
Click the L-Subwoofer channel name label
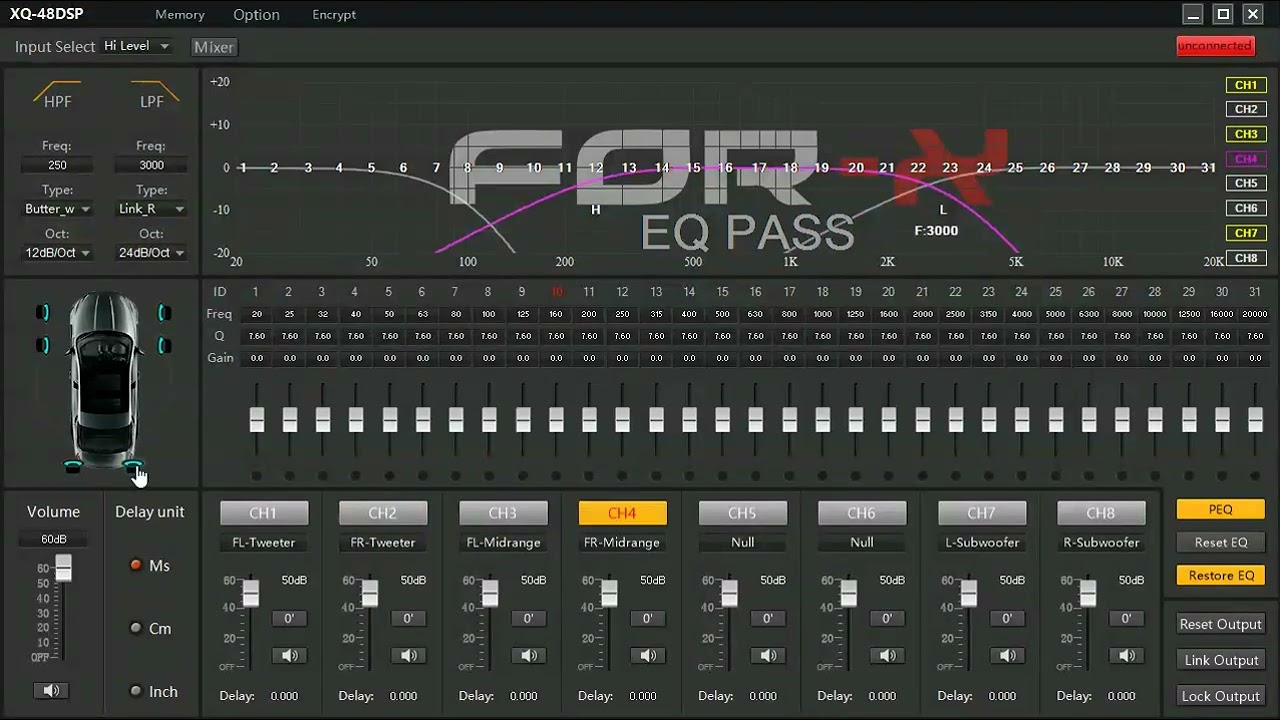coord(981,542)
